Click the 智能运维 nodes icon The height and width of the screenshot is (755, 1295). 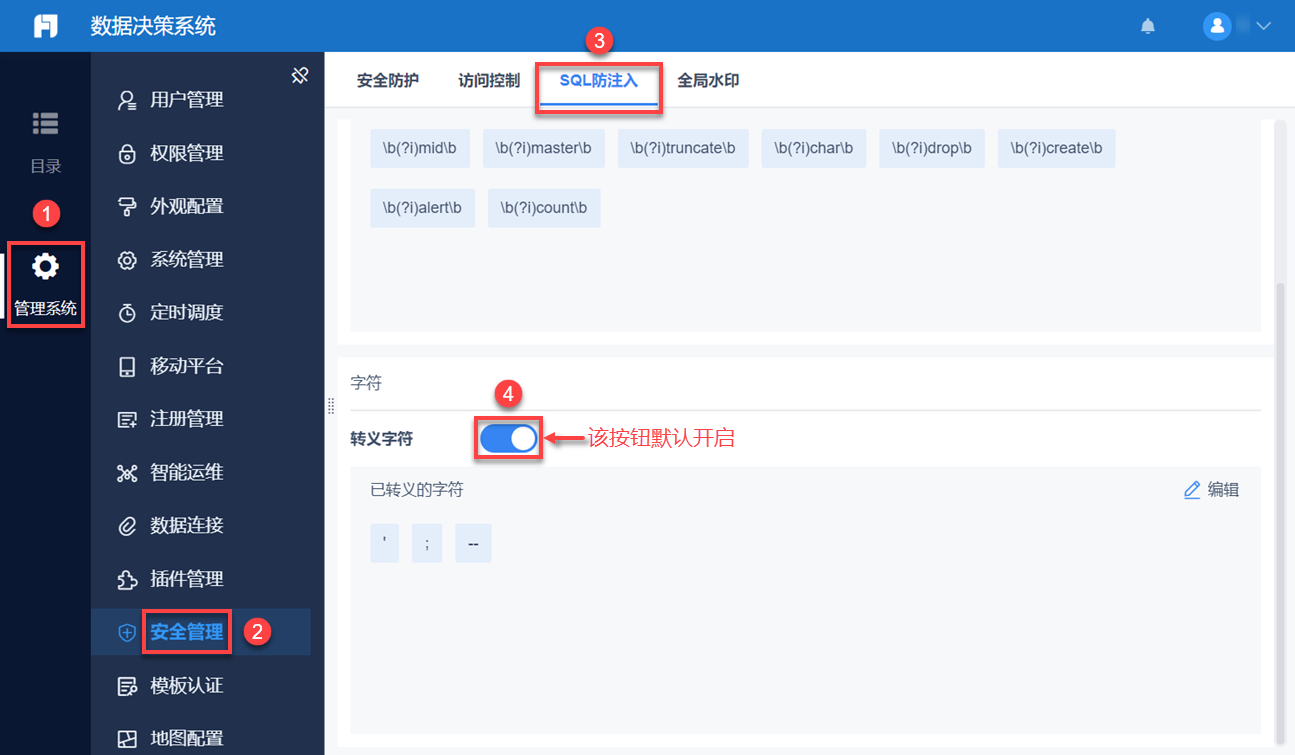[x=127, y=473]
